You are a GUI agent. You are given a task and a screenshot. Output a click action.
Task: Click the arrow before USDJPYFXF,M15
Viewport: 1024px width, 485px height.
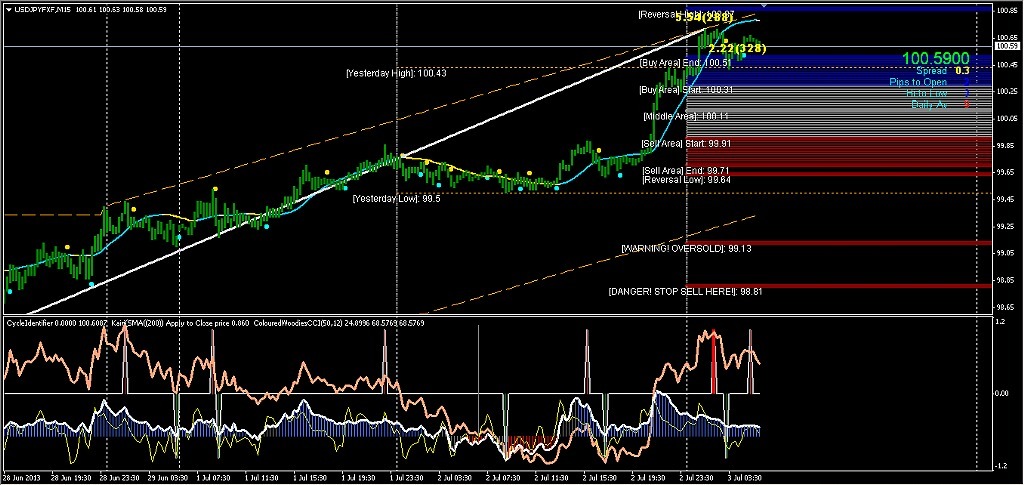pyautogui.click(x=7, y=11)
